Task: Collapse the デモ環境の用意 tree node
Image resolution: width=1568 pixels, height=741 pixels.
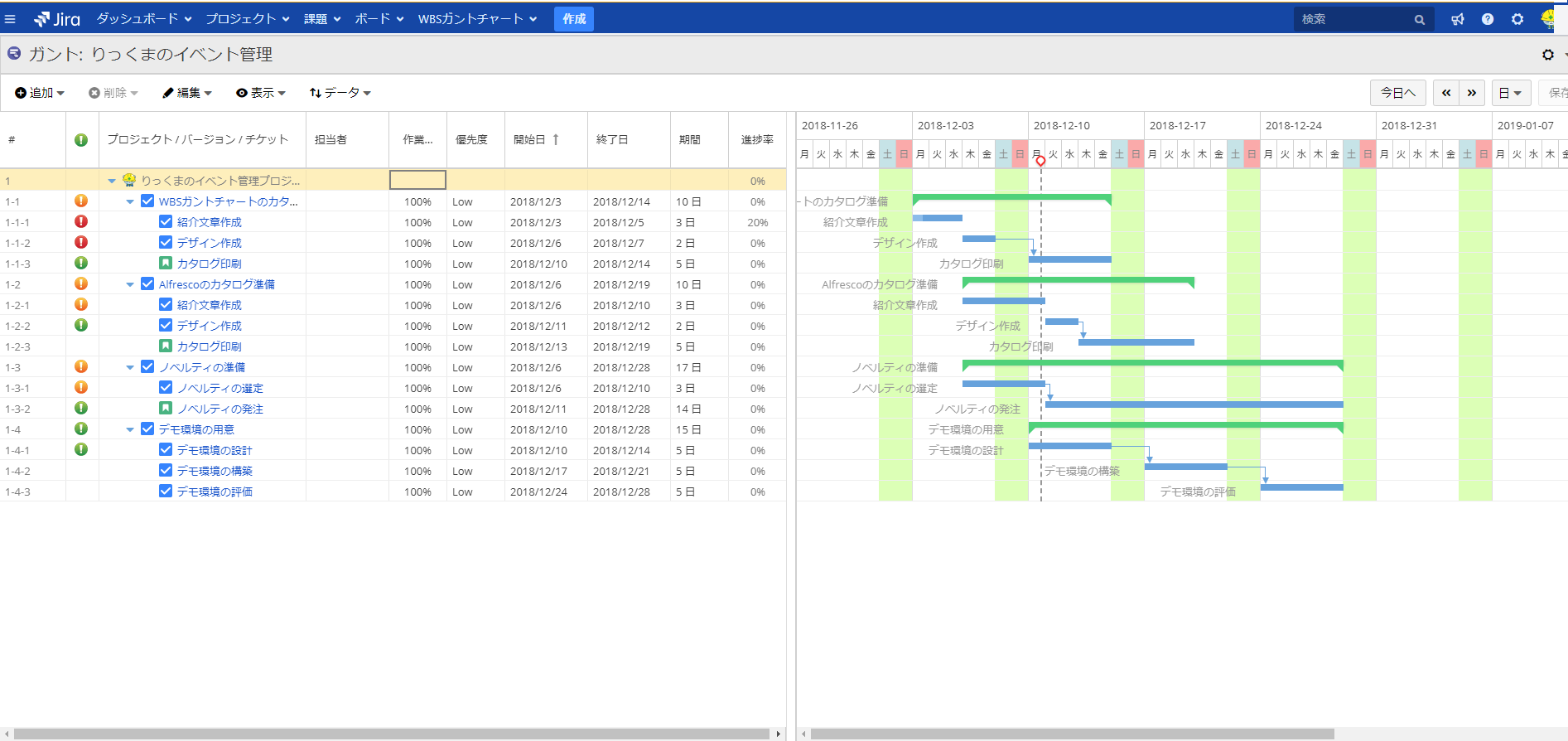Action: coord(130,429)
